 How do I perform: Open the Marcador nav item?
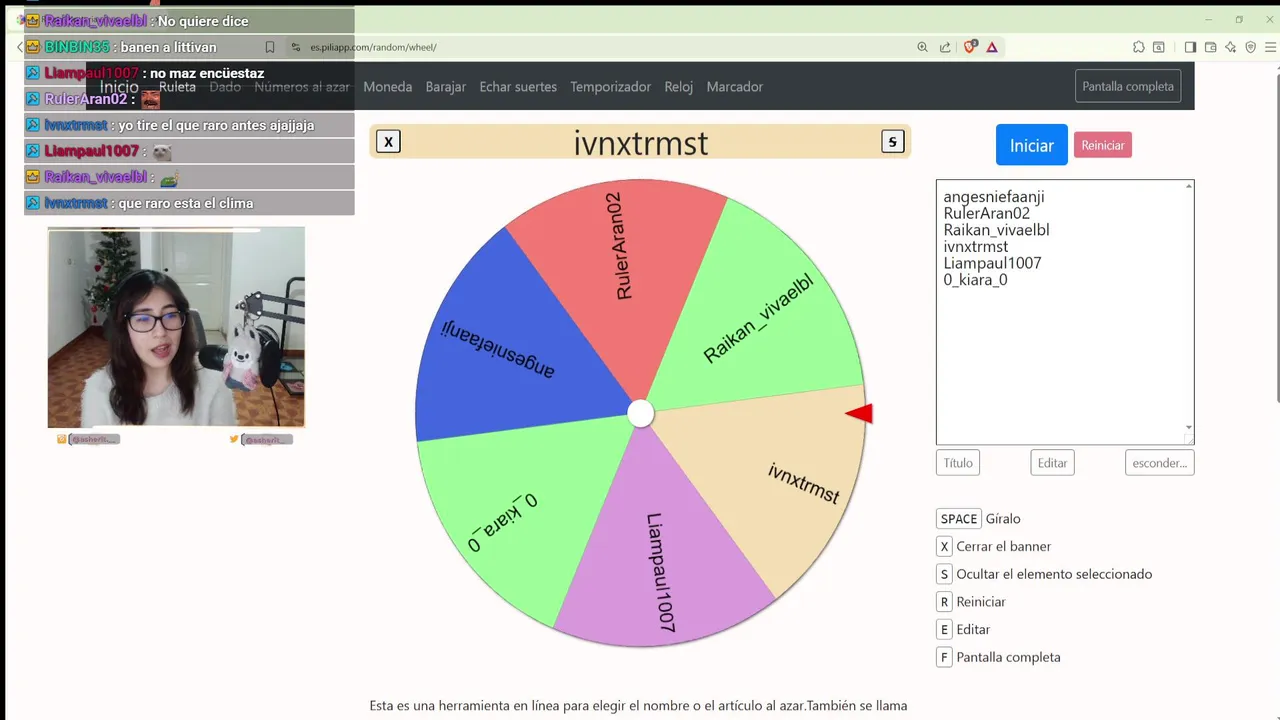pyautogui.click(x=735, y=87)
